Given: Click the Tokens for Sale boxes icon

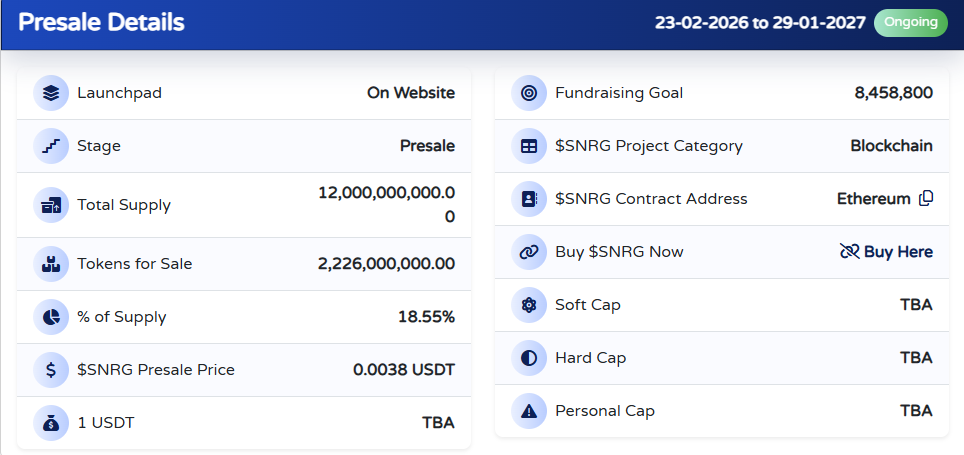Looking at the screenshot, I should pyautogui.click(x=51, y=264).
